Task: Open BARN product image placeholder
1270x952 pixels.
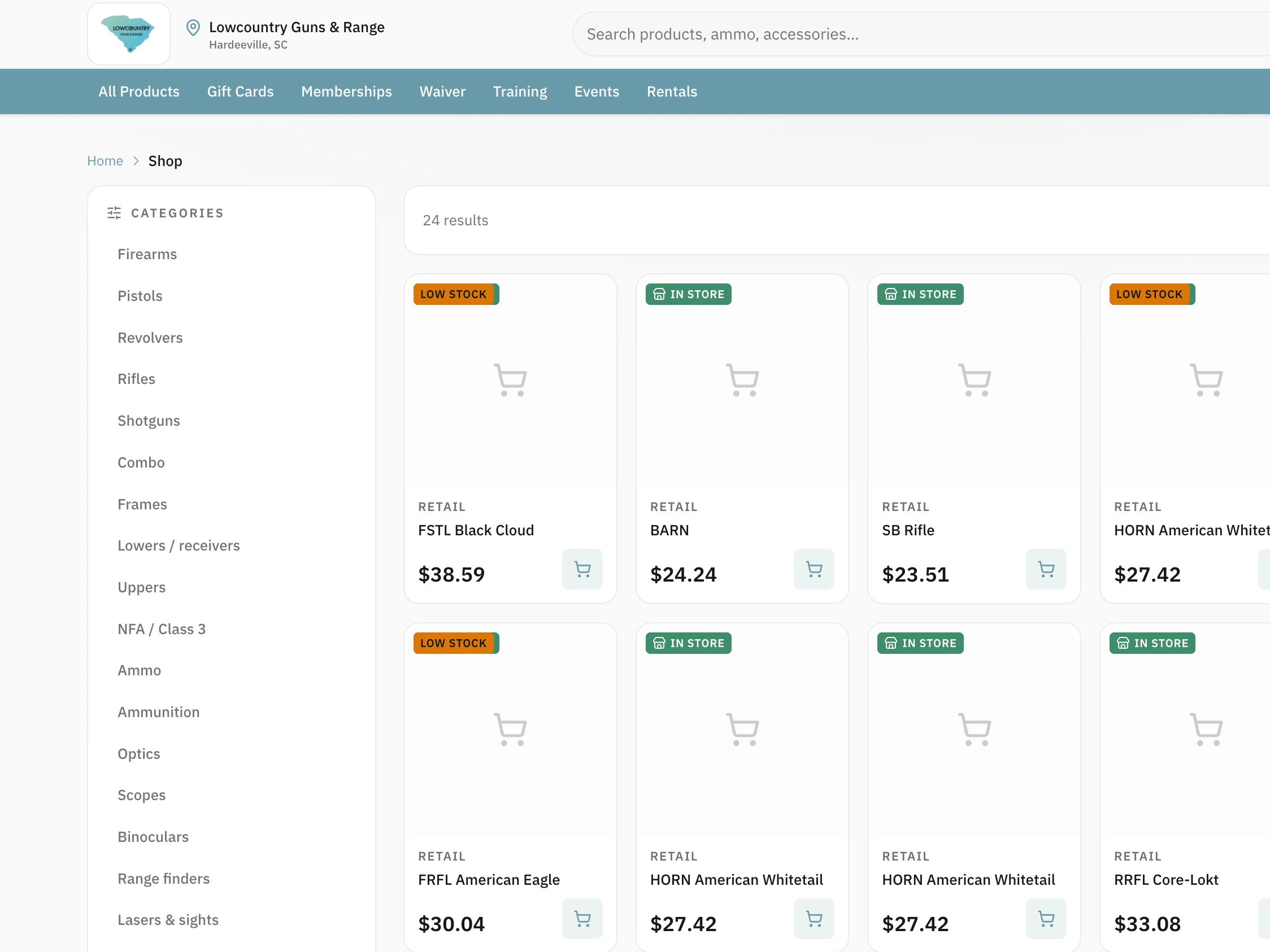Action: (742, 380)
